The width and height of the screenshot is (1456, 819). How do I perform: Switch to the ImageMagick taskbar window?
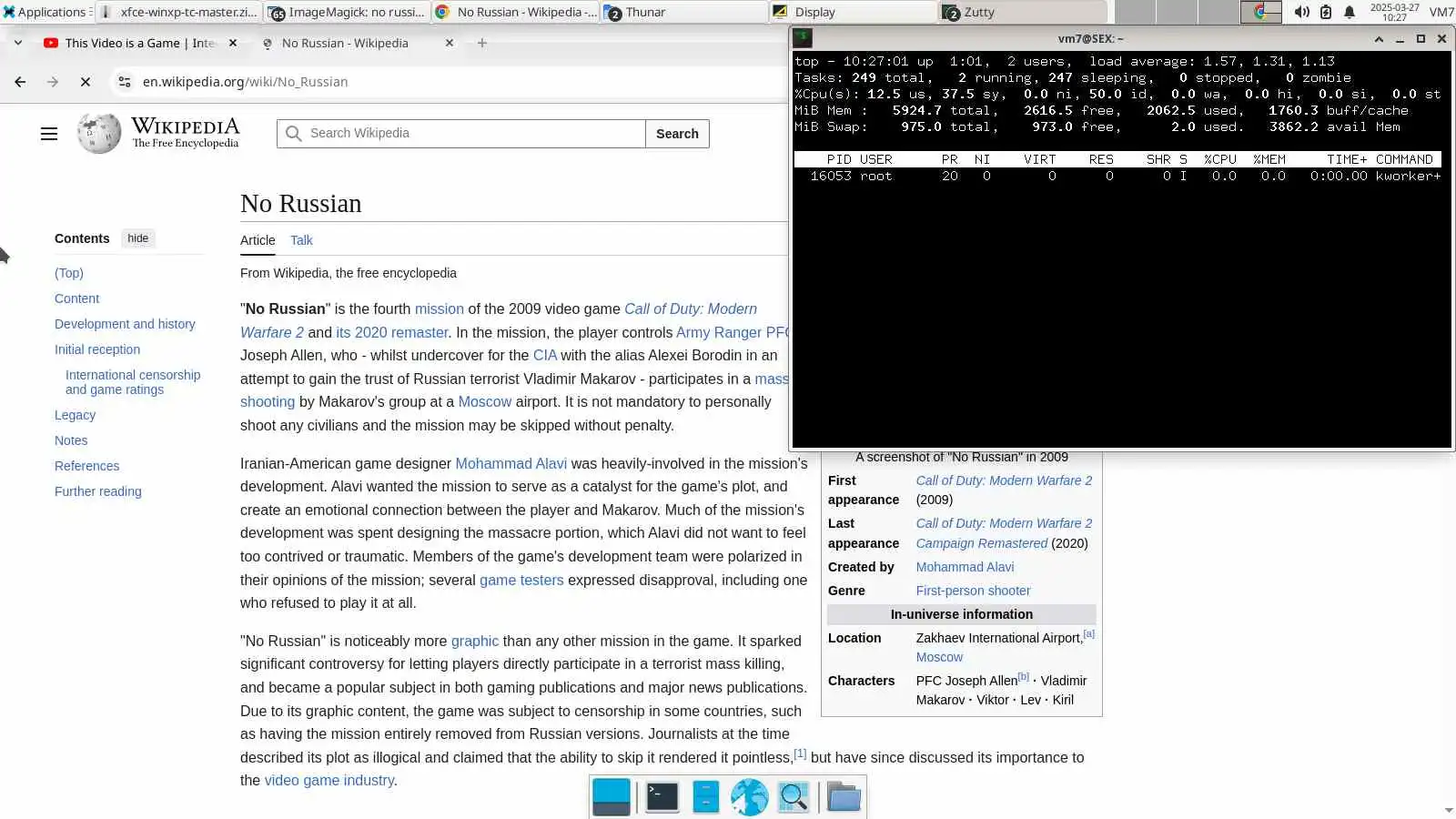pos(348,12)
